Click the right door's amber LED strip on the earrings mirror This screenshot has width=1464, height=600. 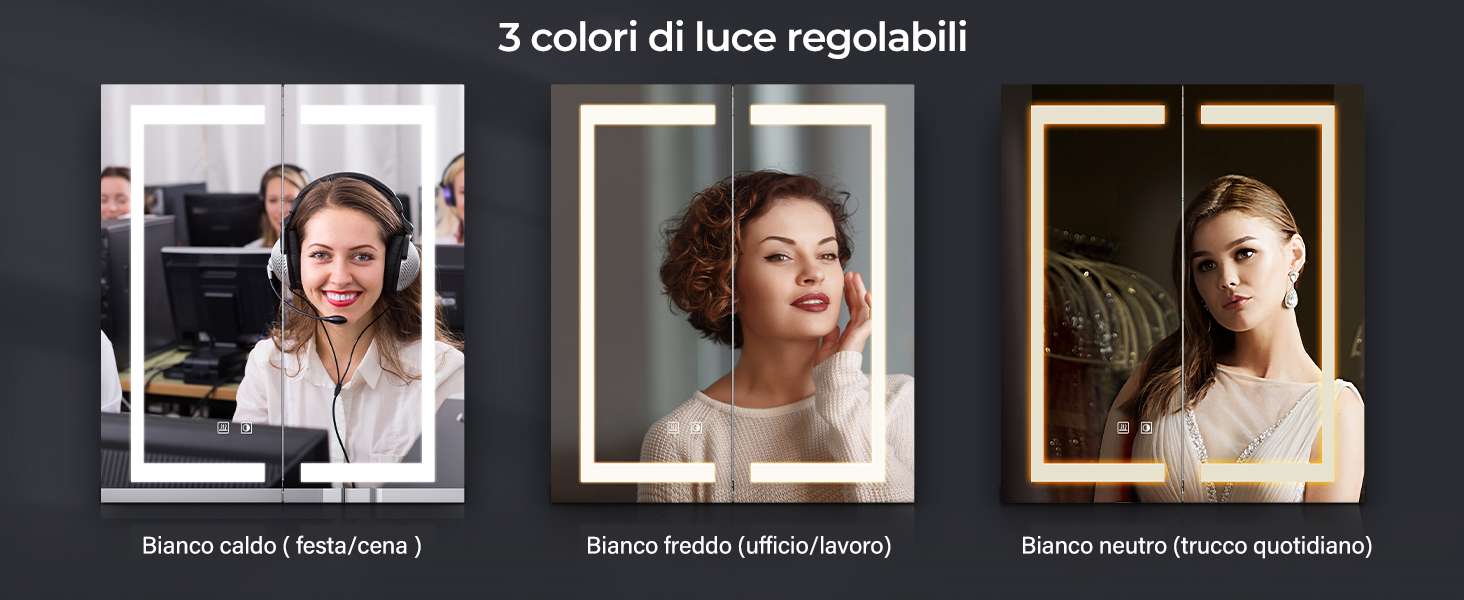click(x=1327, y=293)
